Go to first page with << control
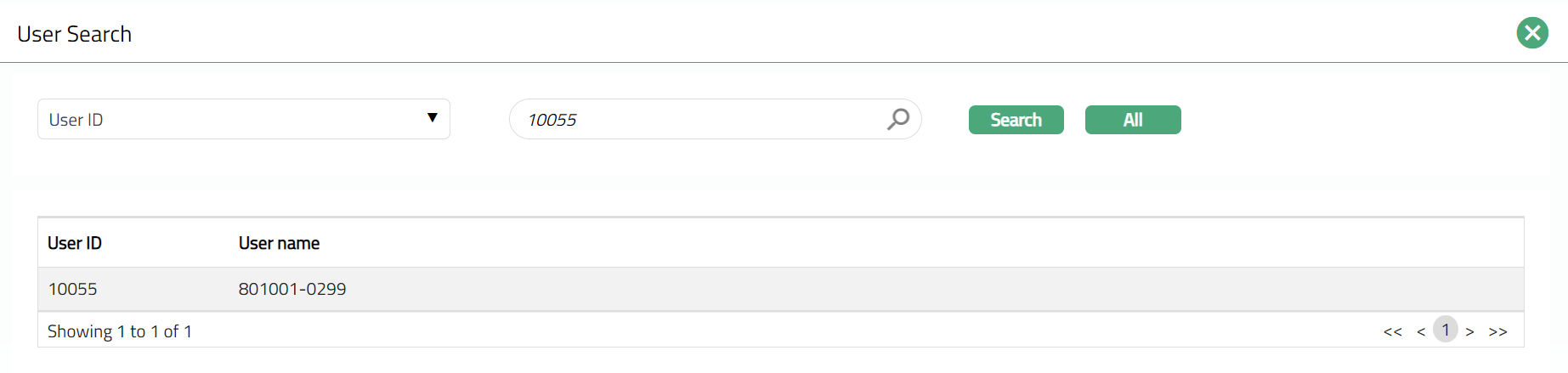 1392,331
